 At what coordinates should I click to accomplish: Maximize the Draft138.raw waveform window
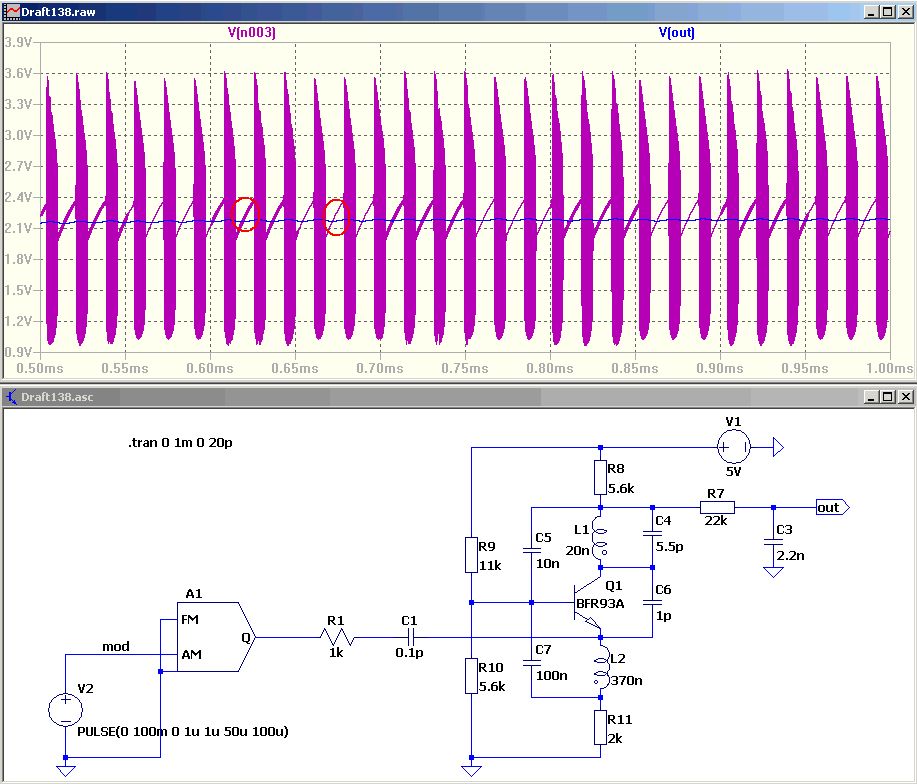[x=885, y=11]
